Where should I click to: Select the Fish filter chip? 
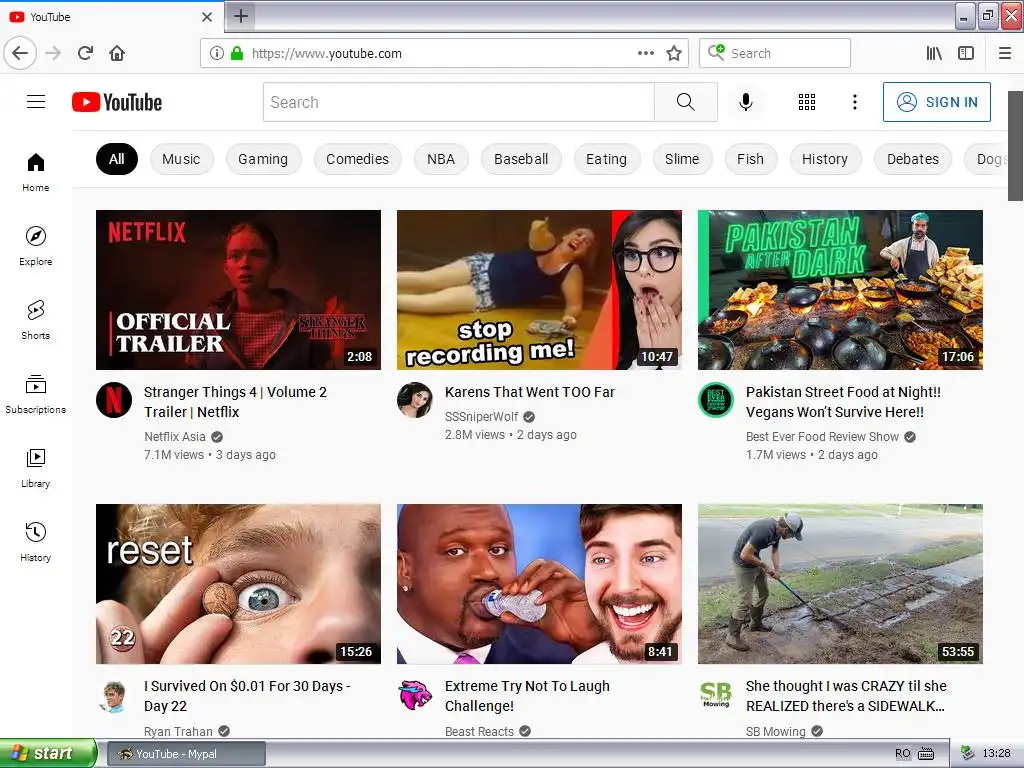750,159
